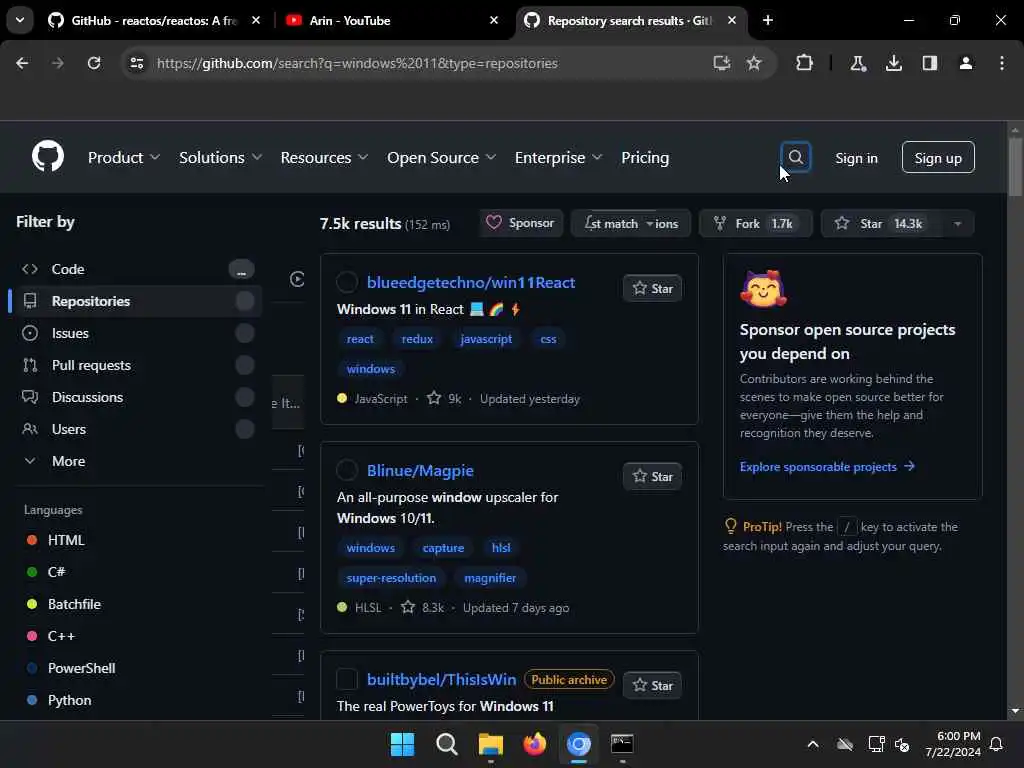Screen dimensions: 1024x768
Task: Switch to Arin - YouTube tab
Action: (392, 20)
